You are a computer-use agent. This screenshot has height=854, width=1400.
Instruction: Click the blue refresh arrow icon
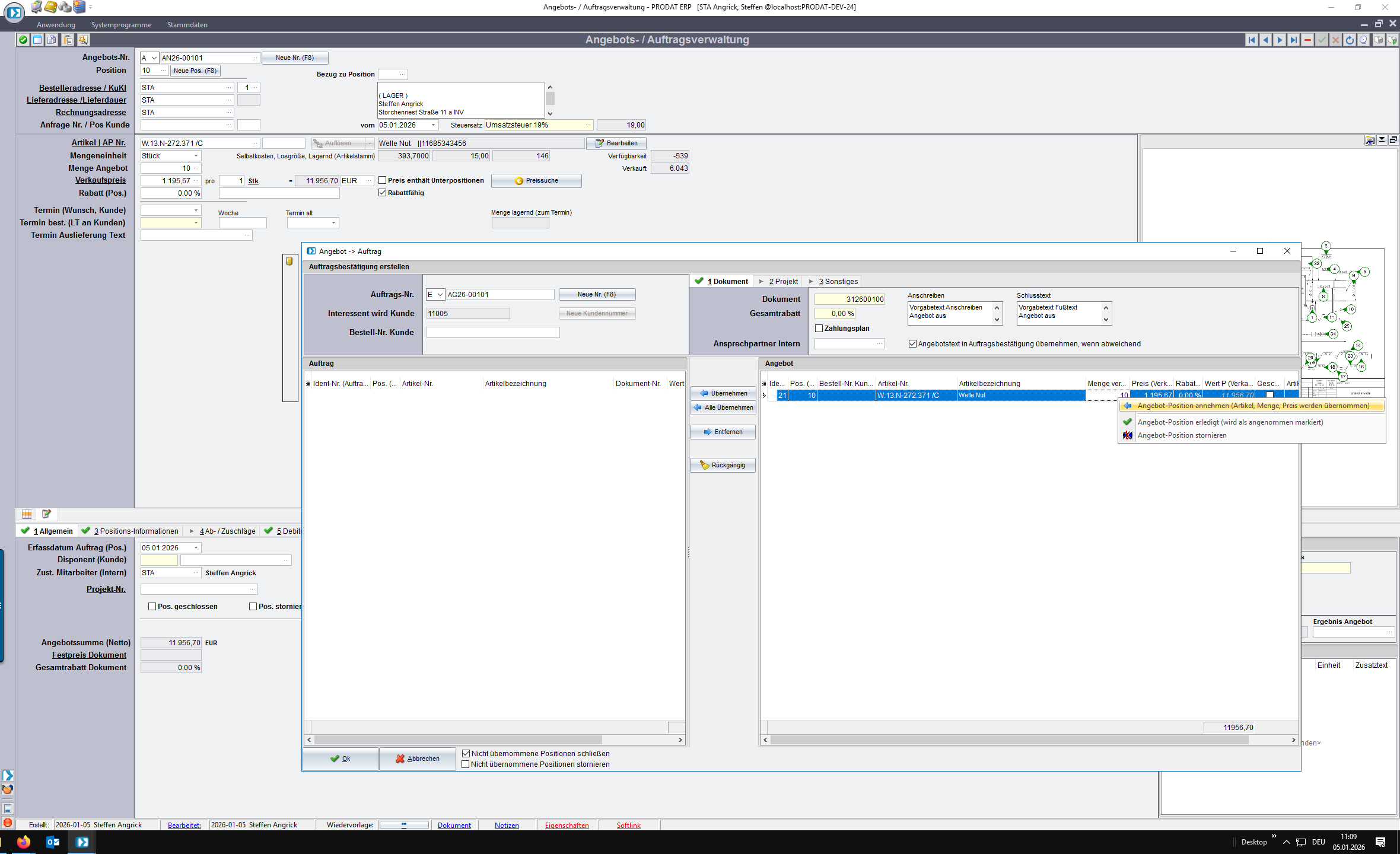coord(1350,40)
